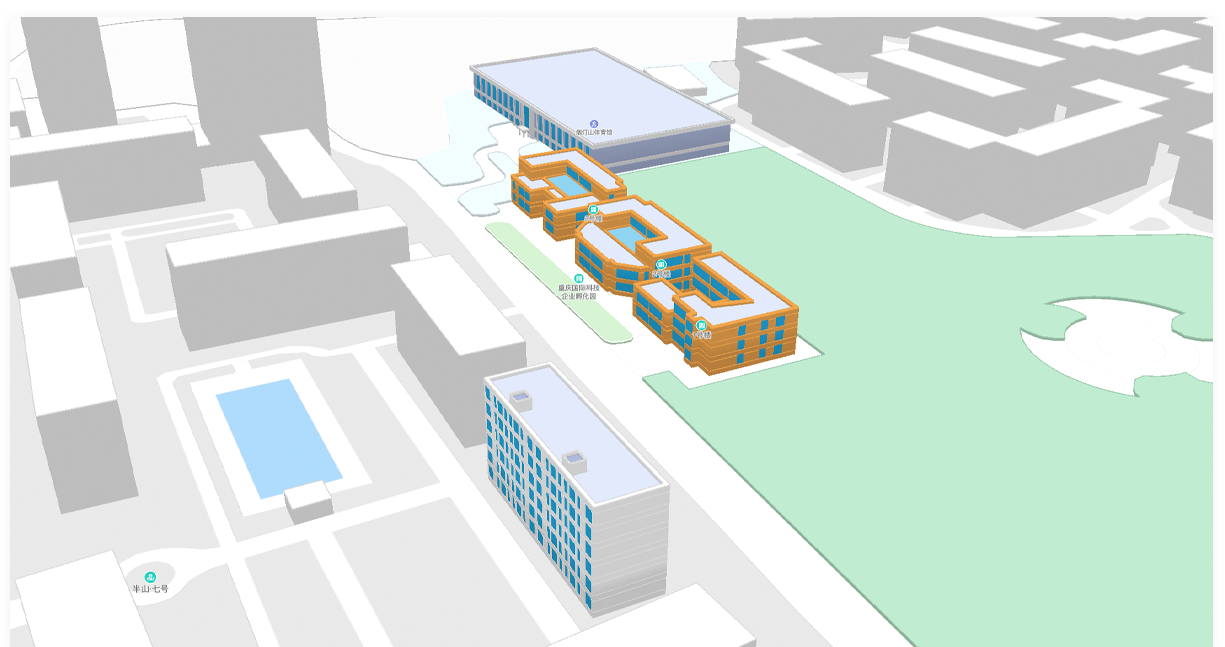The height and width of the screenshot is (647, 1225).
Task: Click the stadium name label under its marker
Action: tap(594, 132)
